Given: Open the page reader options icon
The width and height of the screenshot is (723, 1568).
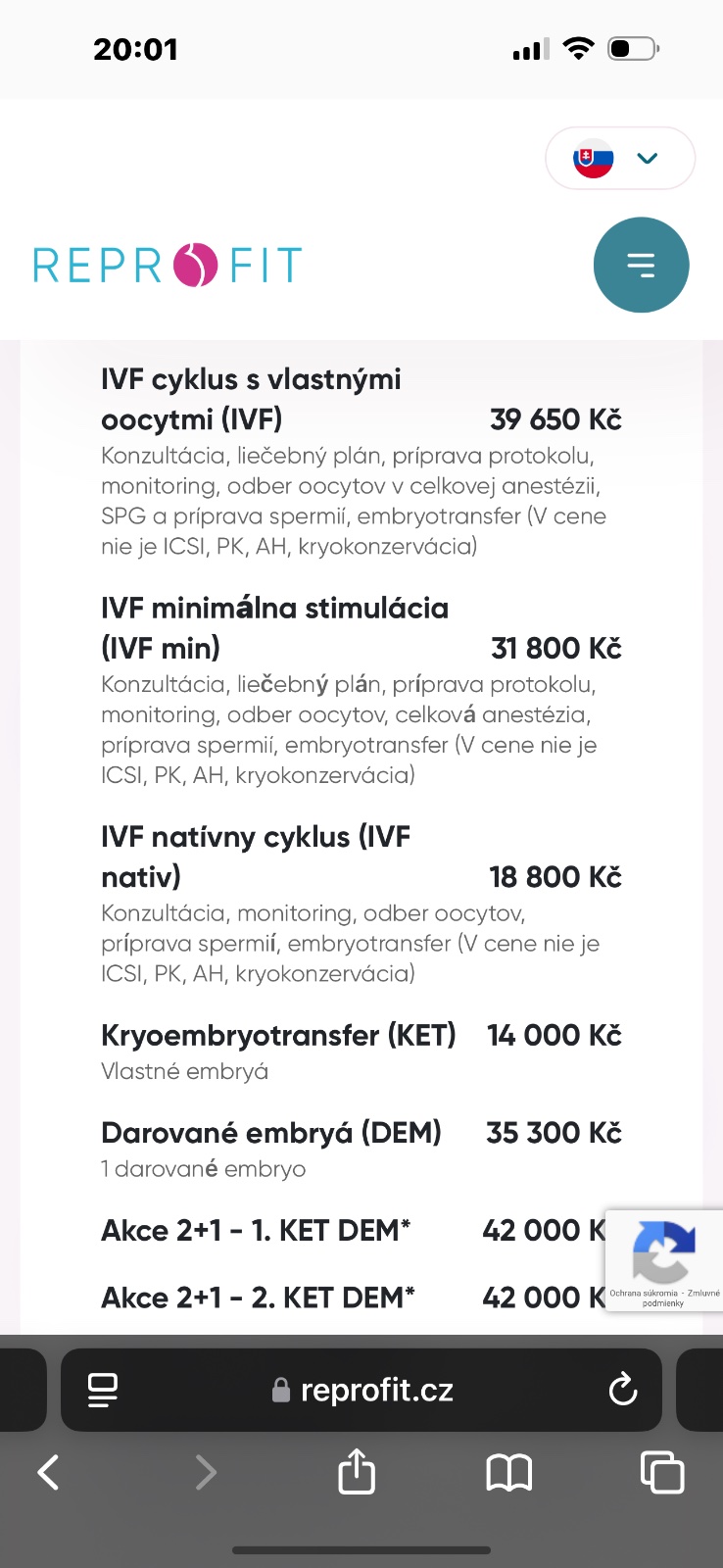Looking at the screenshot, I should coord(103,1389).
